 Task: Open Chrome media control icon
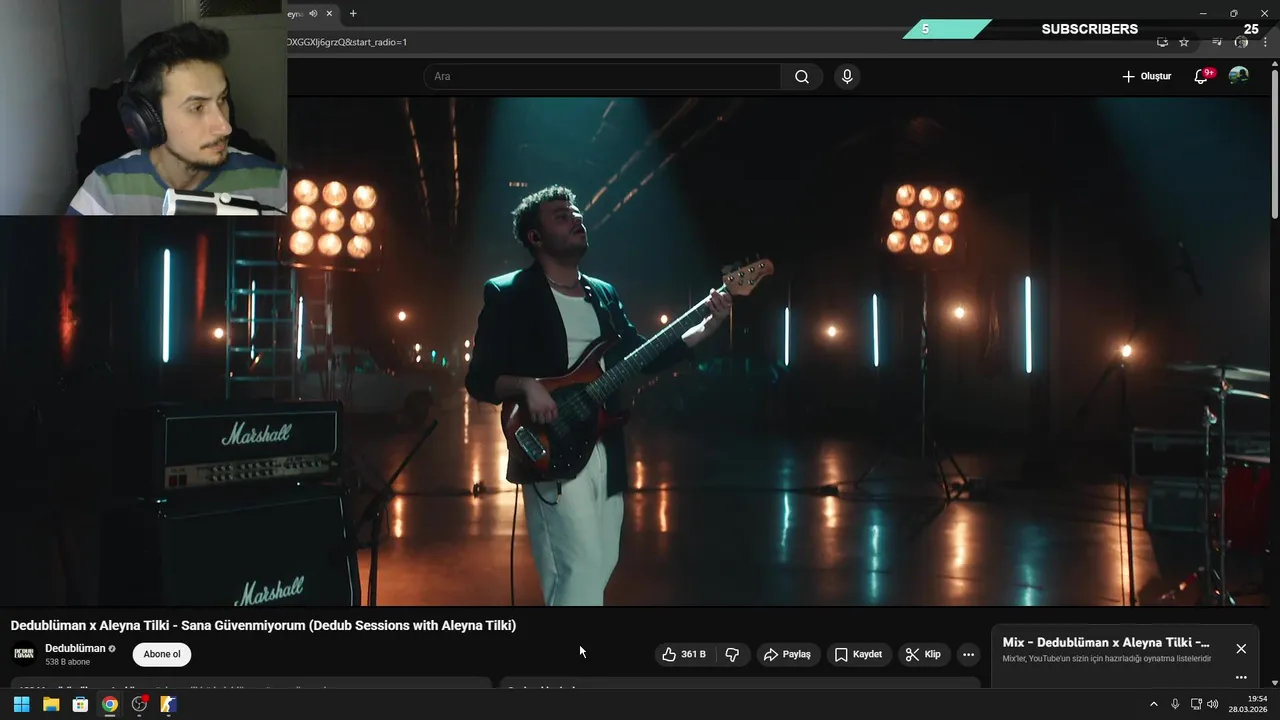tap(1217, 42)
